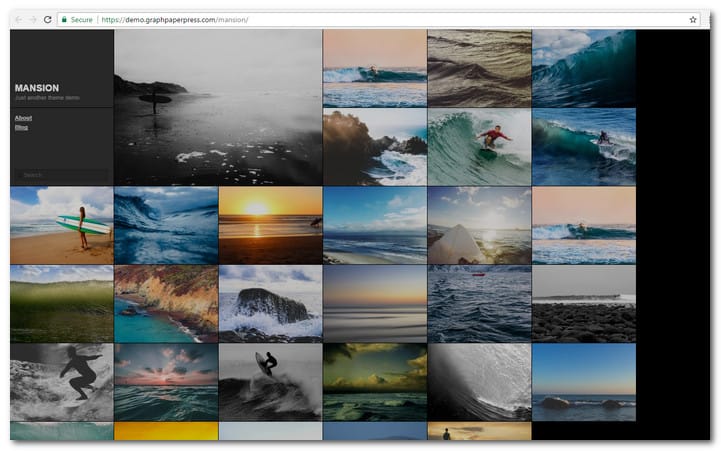Viewport: 721px width, 451px height.
Task: Open the orange sunset over ocean photo
Action: pyautogui.click(x=270, y=225)
